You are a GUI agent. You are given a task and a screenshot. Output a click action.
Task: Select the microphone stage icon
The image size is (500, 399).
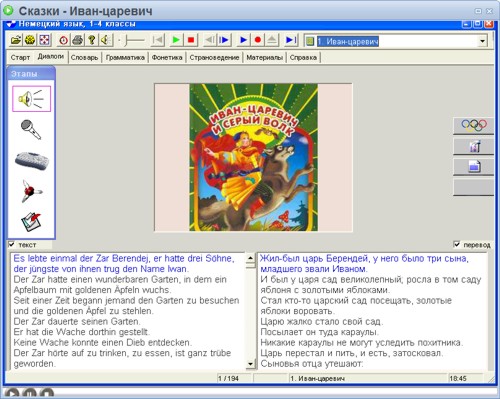[x=31, y=130]
